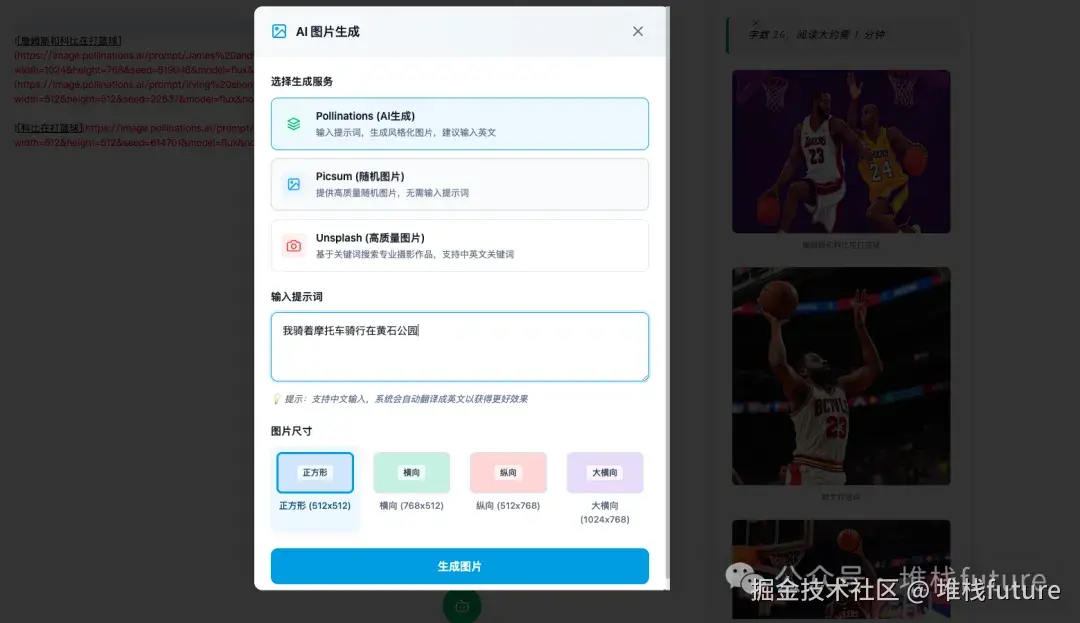Click the blue Picsum image icon
The image size is (1080, 623).
click(x=294, y=184)
